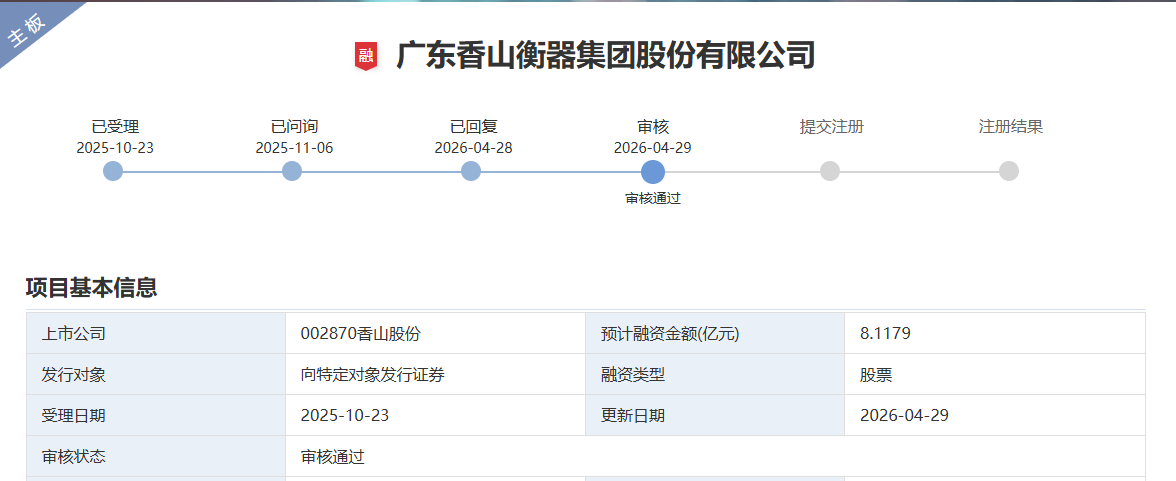Select the 已受理 timeline circle
Image resolution: width=1176 pixels, height=481 pixels.
pos(113,171)
